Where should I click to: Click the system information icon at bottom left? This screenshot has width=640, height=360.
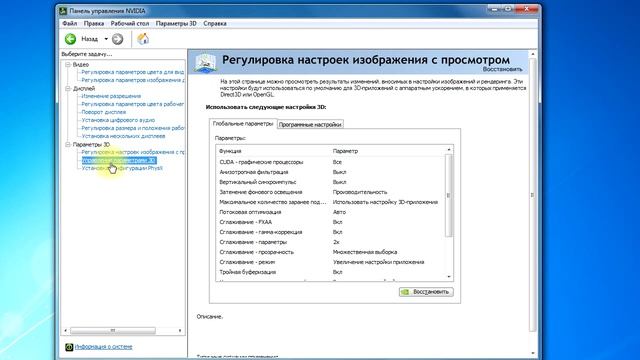point(69,347)
